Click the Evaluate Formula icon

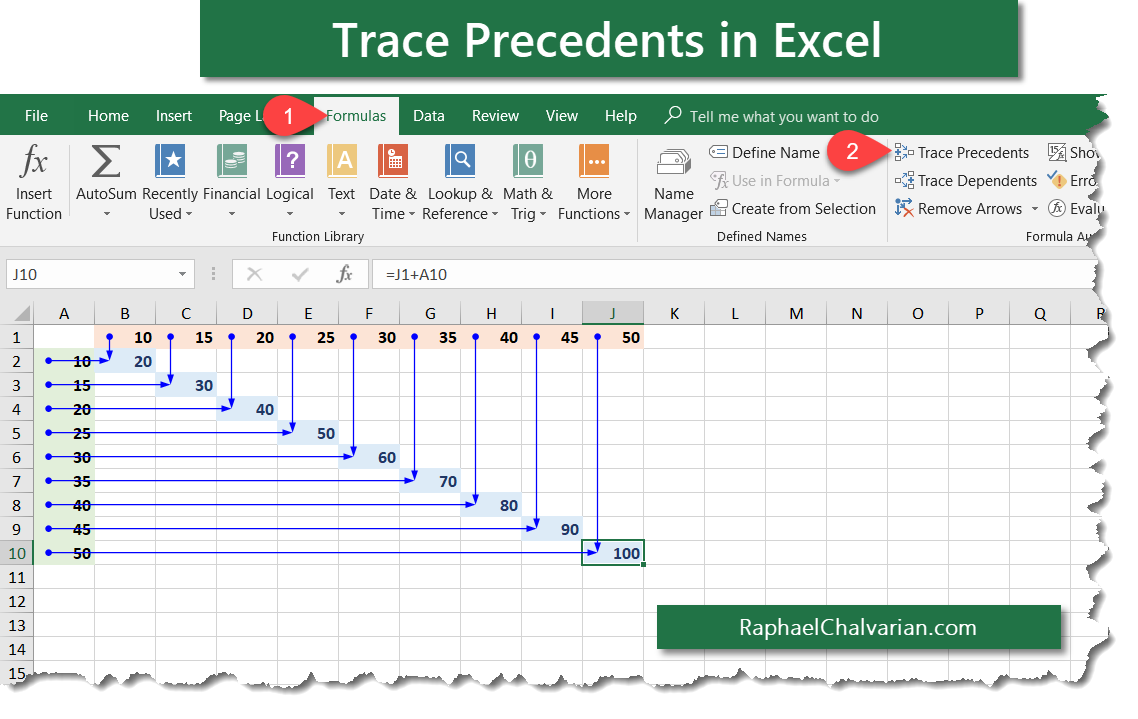tap(1057, 208)
